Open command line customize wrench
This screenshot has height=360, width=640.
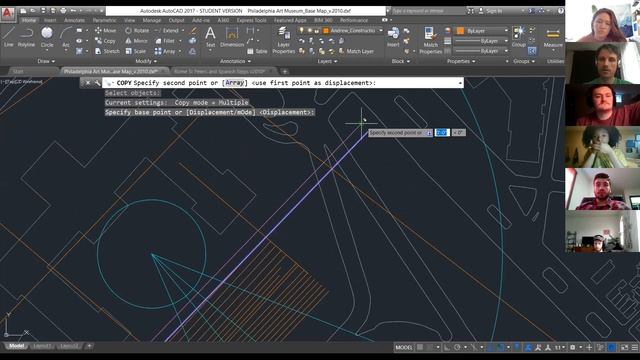pos(97,83)
